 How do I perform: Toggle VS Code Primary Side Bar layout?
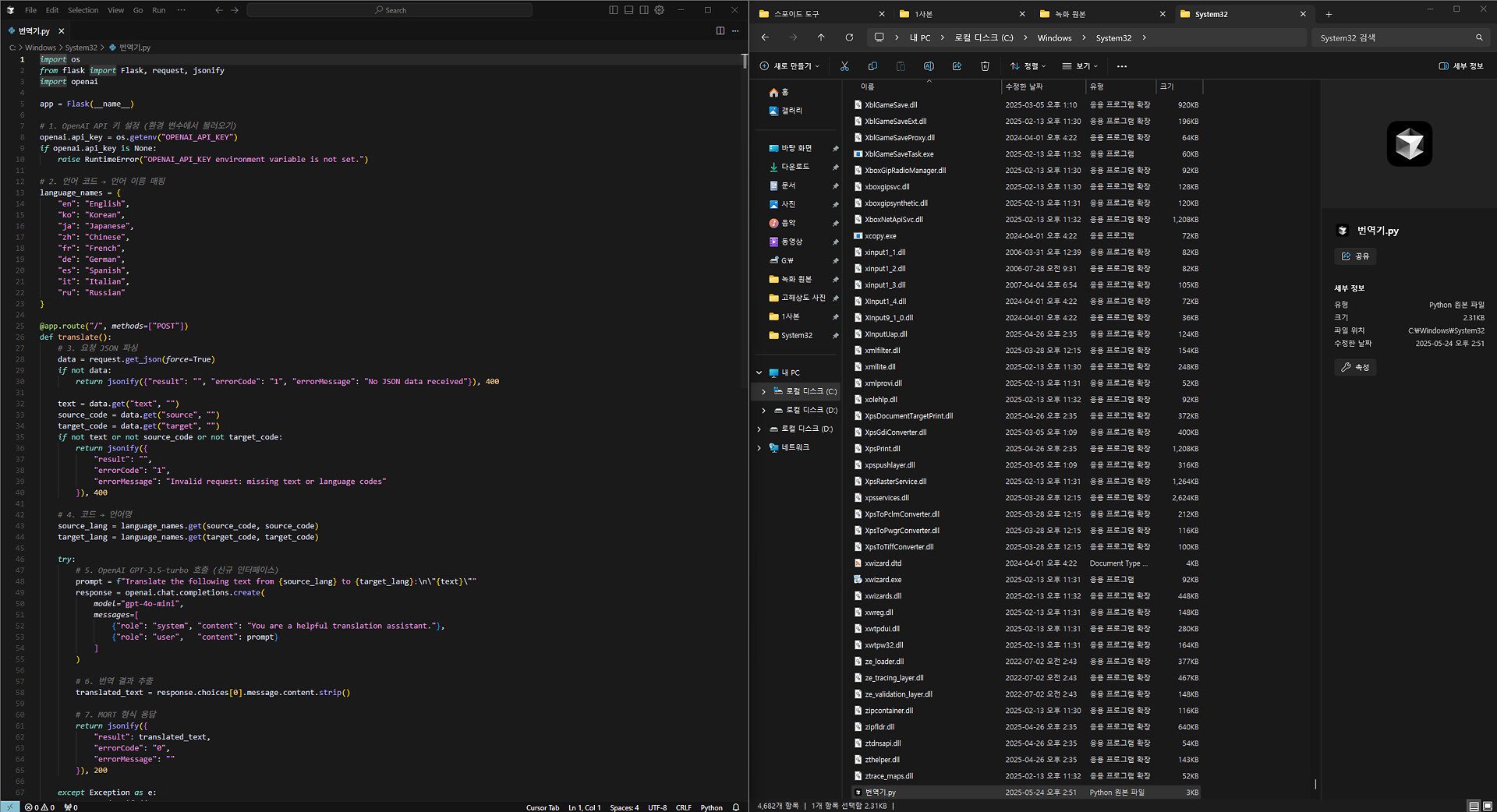pyautogui.click(x=614, y=10)
